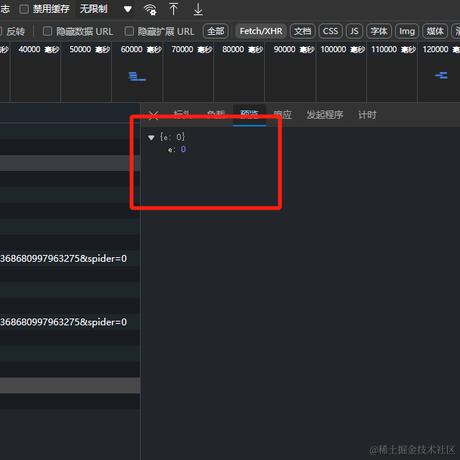Collapse the {e: 0} object triangle
460x460 pixels.
point(151,137)
